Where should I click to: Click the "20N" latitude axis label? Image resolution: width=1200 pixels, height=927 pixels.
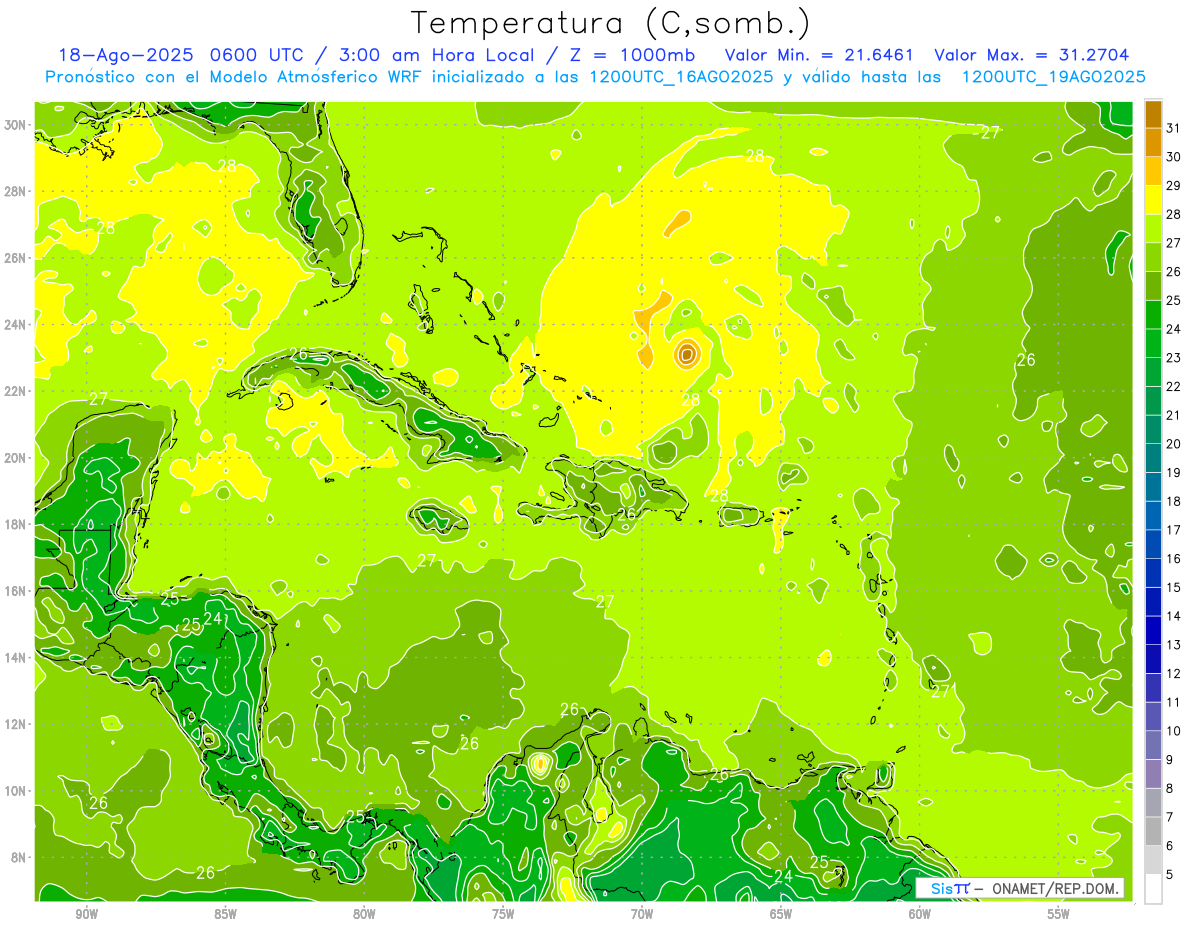[16, 458]
